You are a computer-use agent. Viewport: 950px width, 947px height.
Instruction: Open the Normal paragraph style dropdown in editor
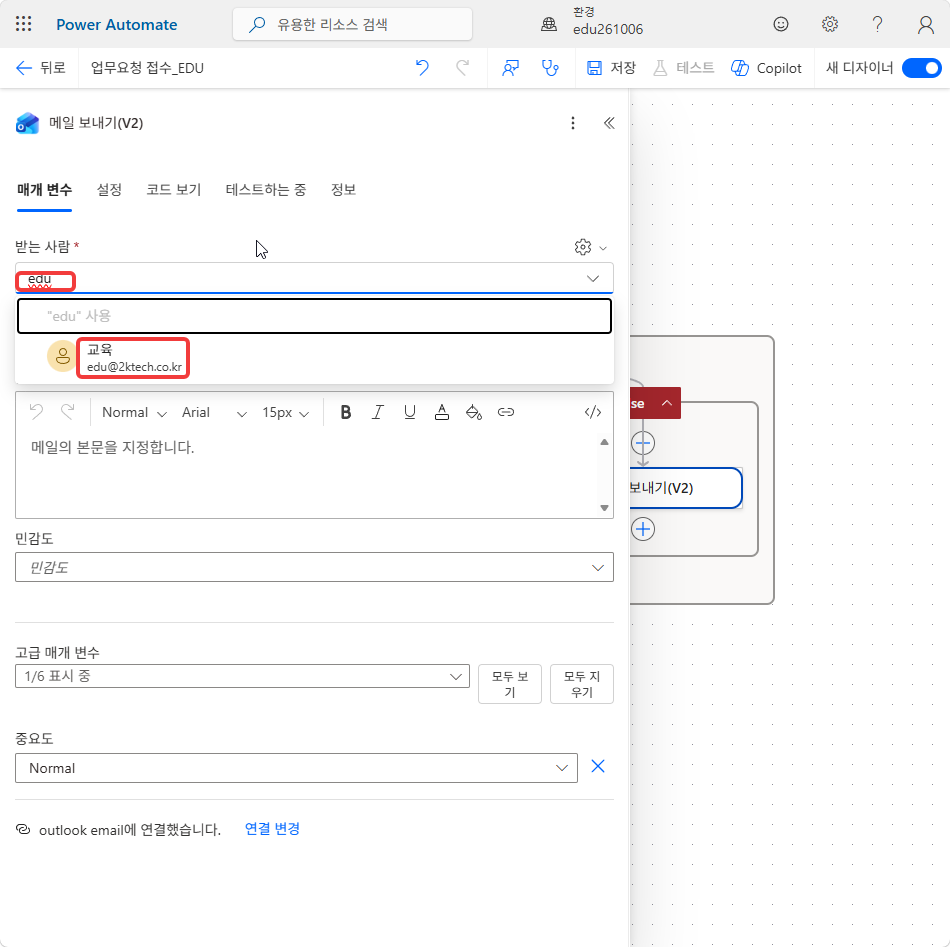134,413
